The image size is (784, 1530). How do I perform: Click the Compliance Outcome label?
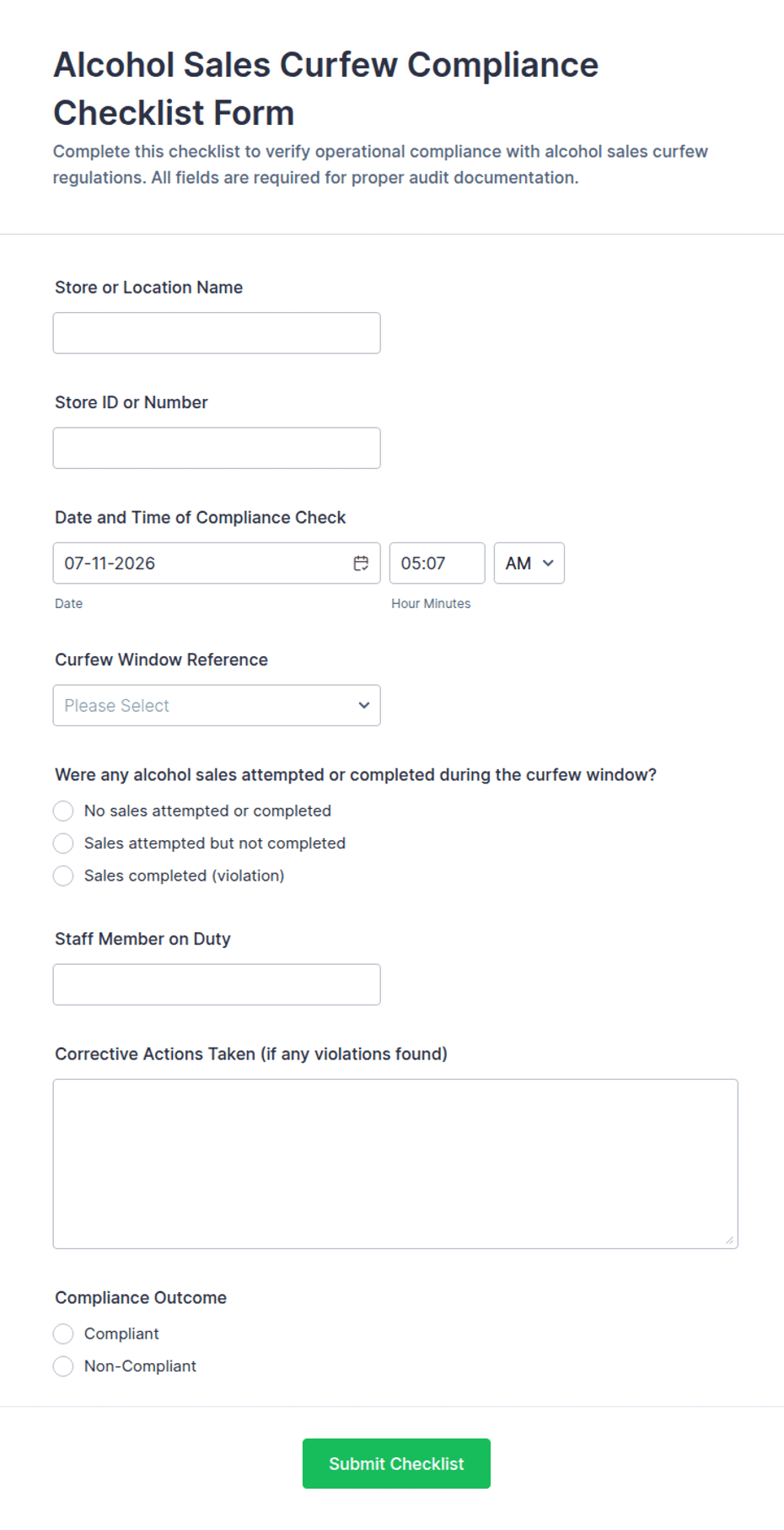[141, 1297]
